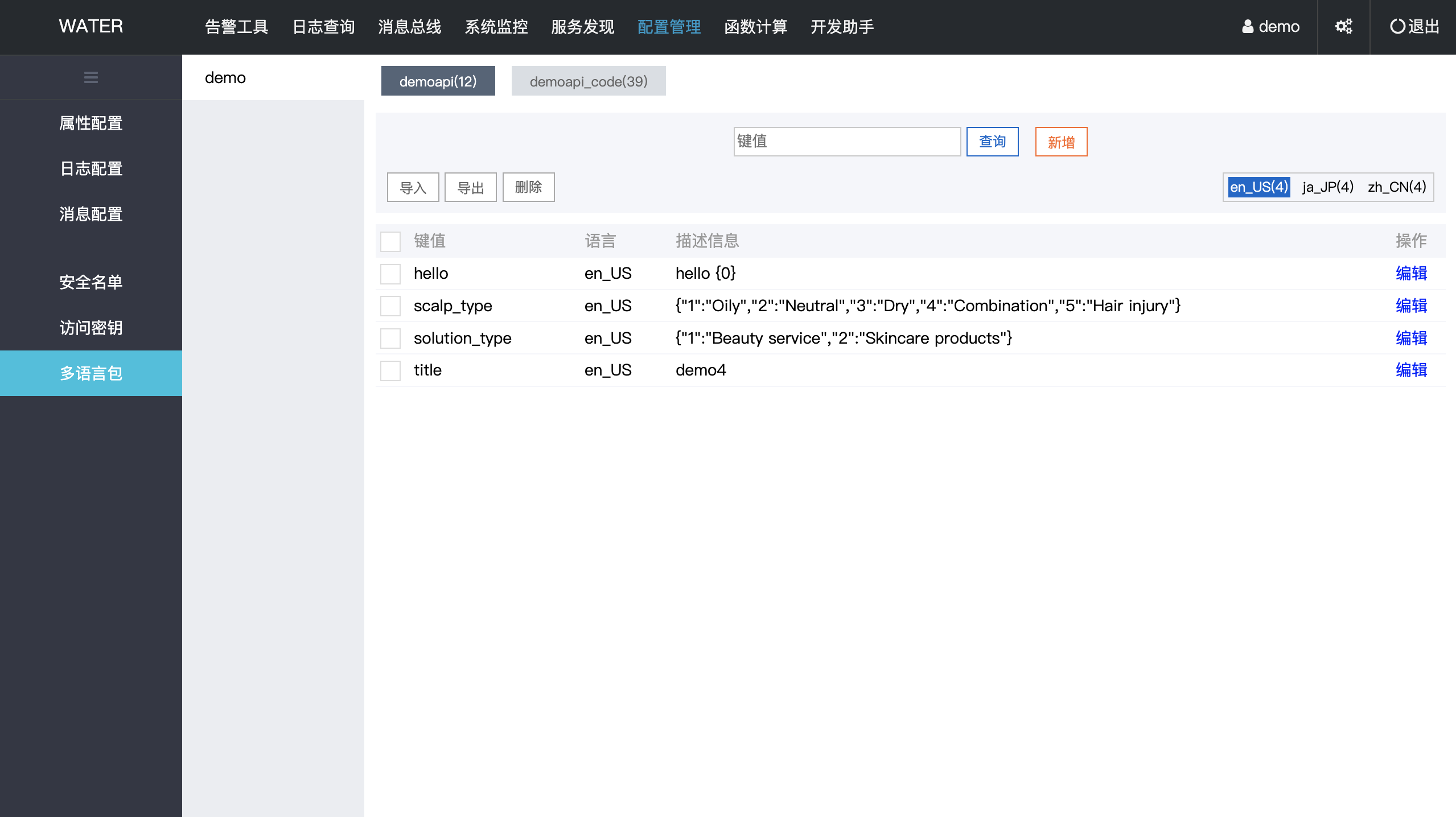The width and height of the screenshot is (1456, 817).
Task: Check the box for the hello row
Action: pyautogui.click(x=390, y=274)
